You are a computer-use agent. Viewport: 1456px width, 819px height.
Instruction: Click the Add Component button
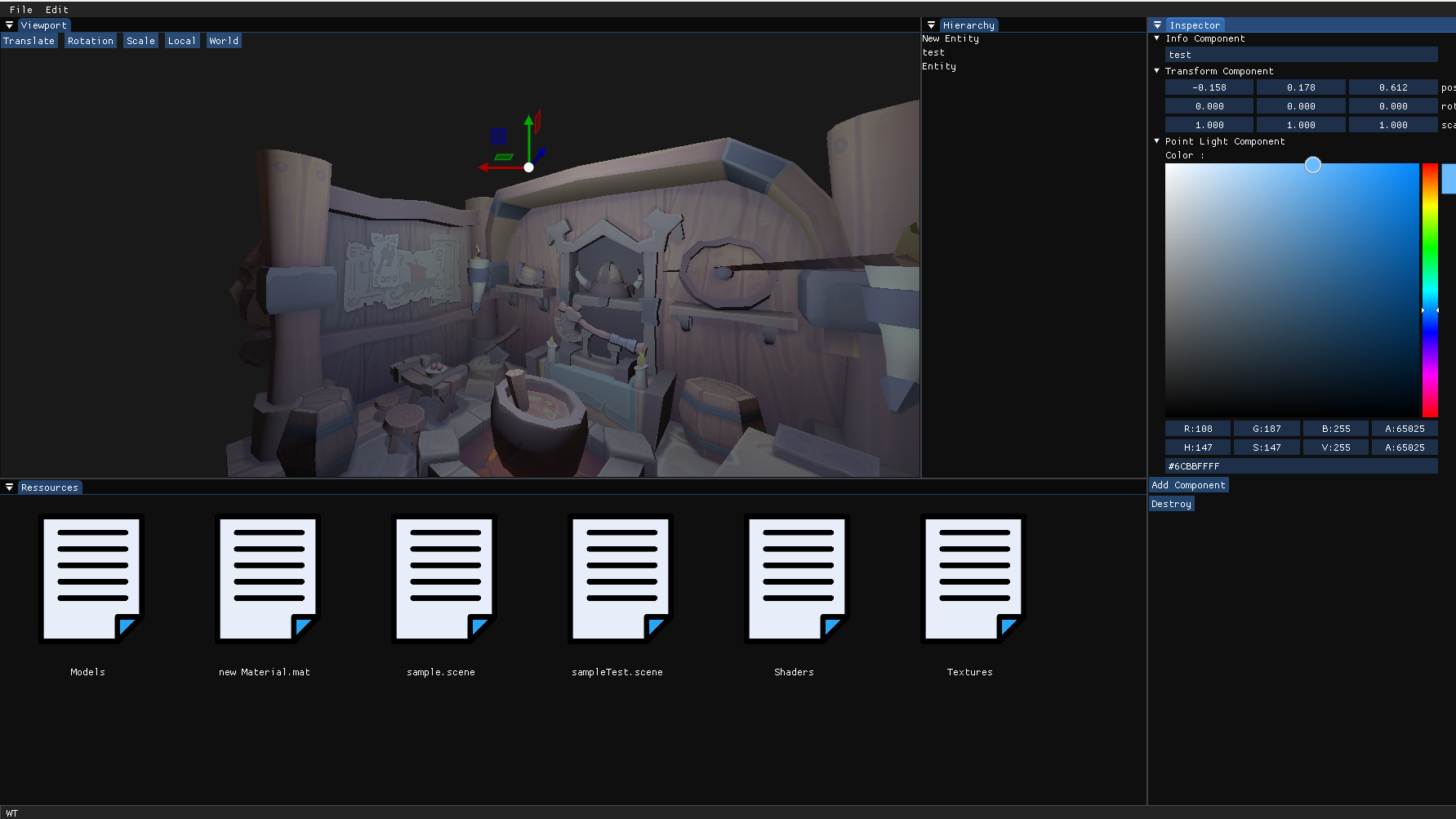tap(1188, 485)
